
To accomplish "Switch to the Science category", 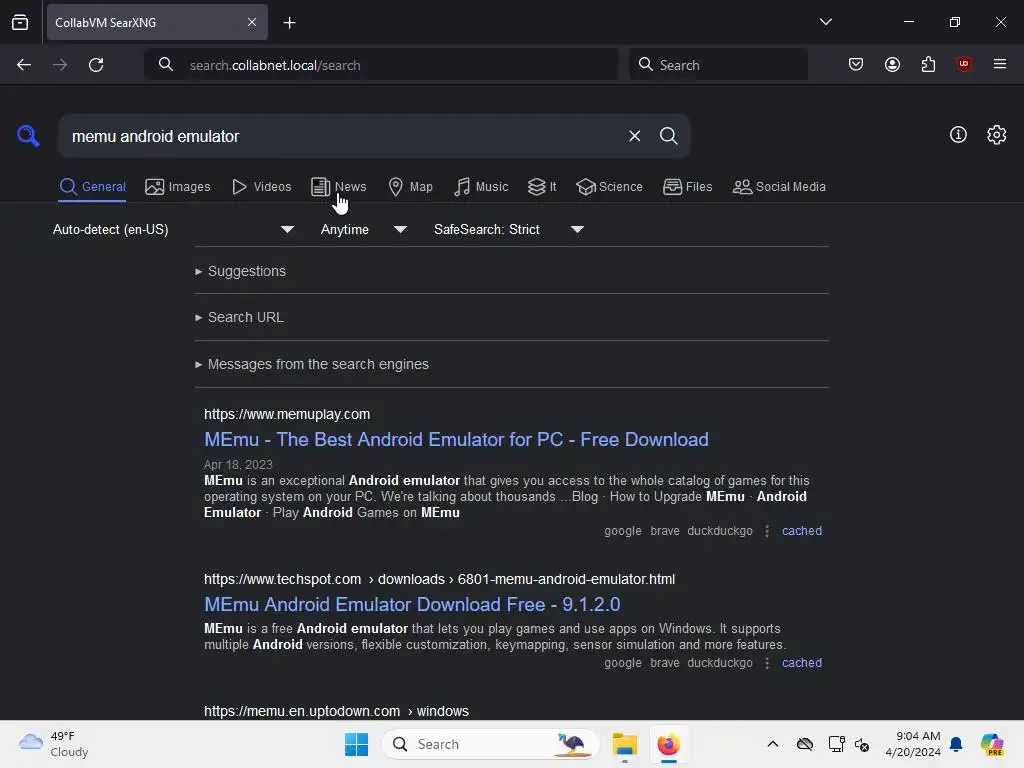I will (609, 187).
